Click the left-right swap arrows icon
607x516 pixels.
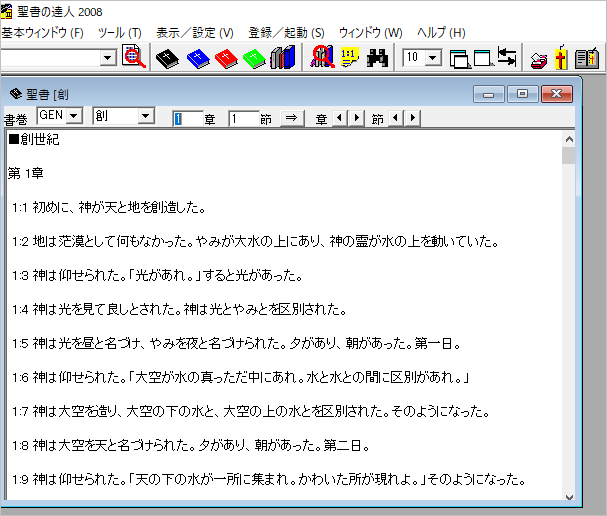click(x=507, y=57)
